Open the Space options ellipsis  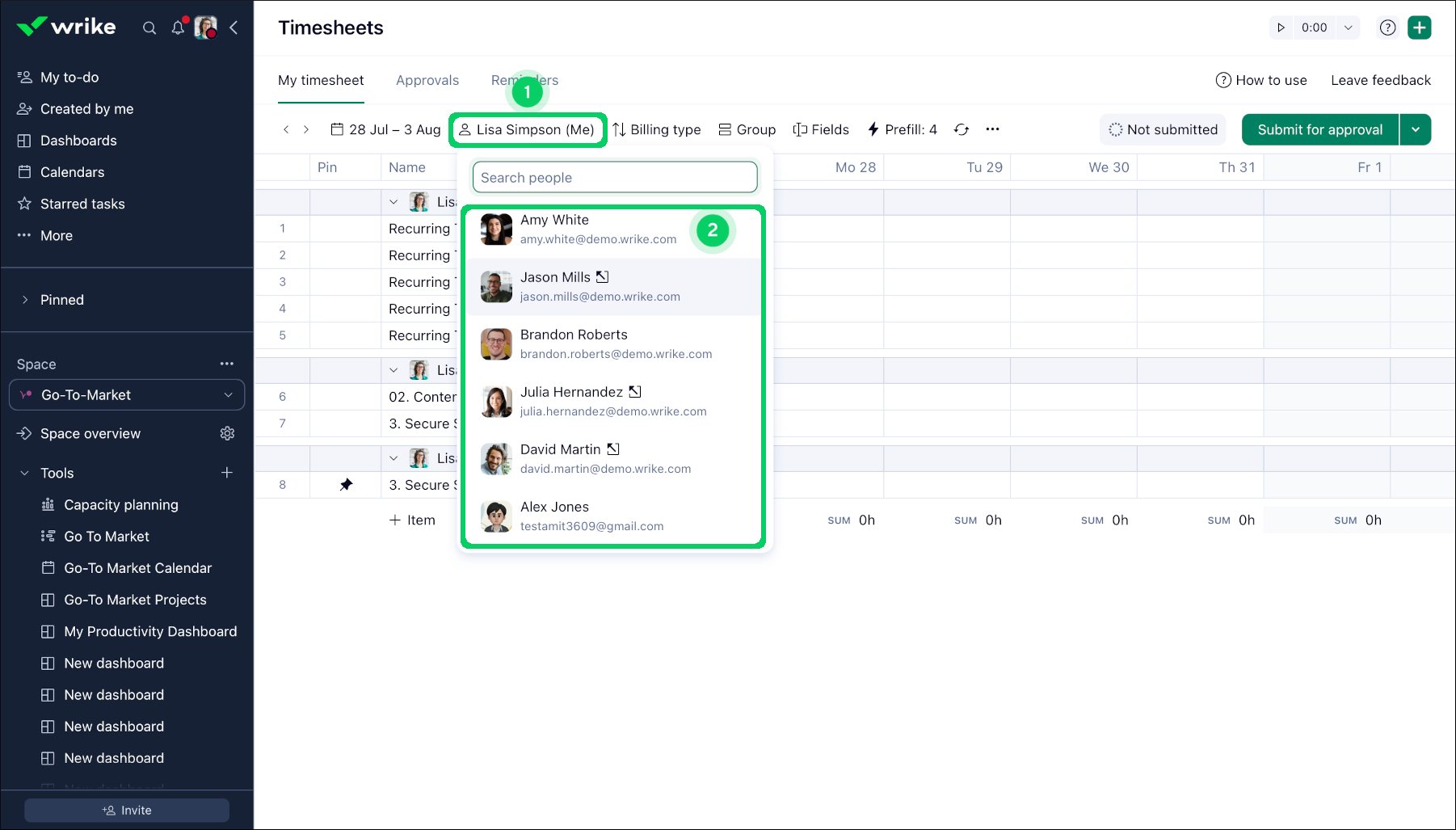tap(227, 364)
